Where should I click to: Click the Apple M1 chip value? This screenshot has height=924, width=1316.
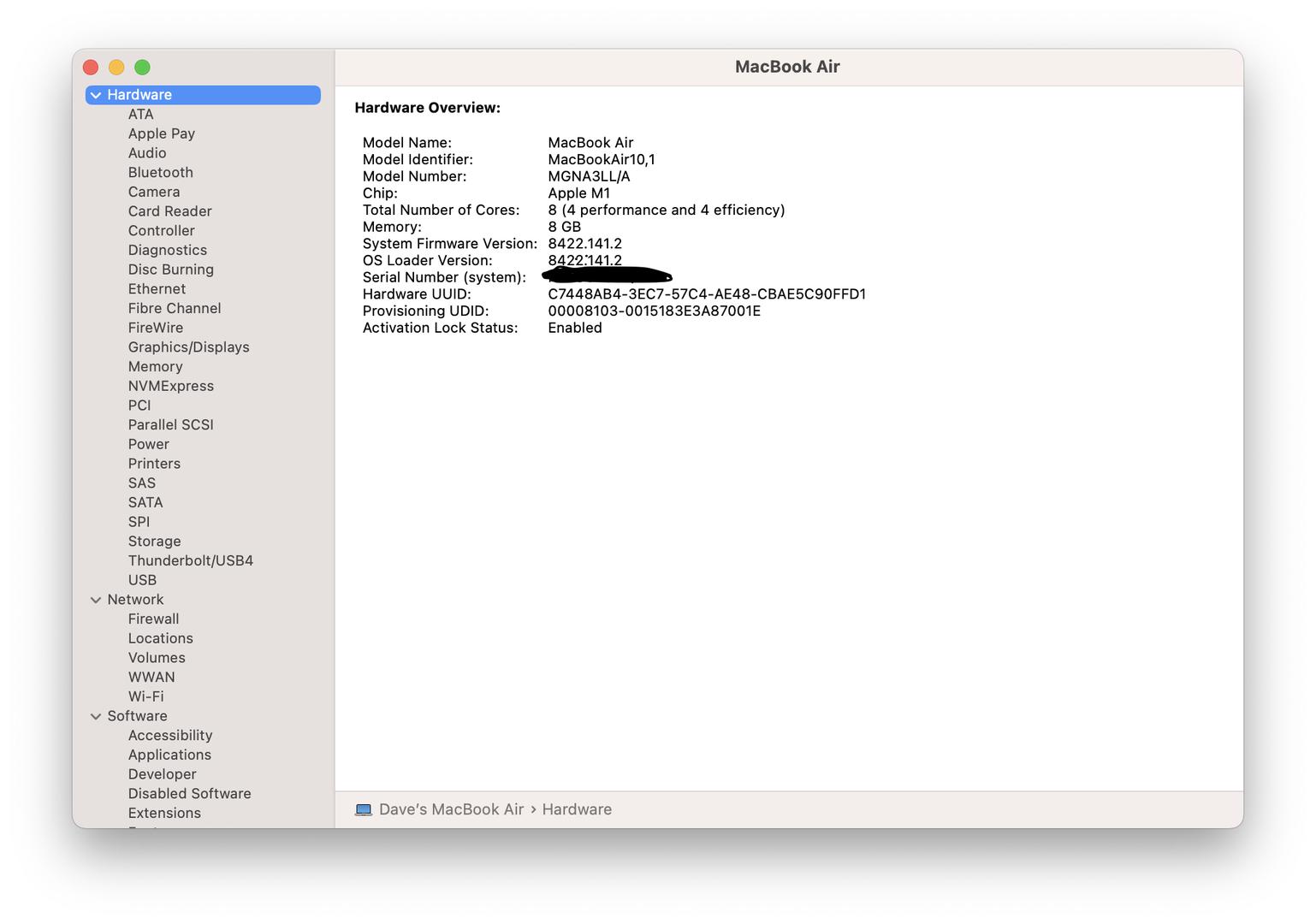coord(579,193)
